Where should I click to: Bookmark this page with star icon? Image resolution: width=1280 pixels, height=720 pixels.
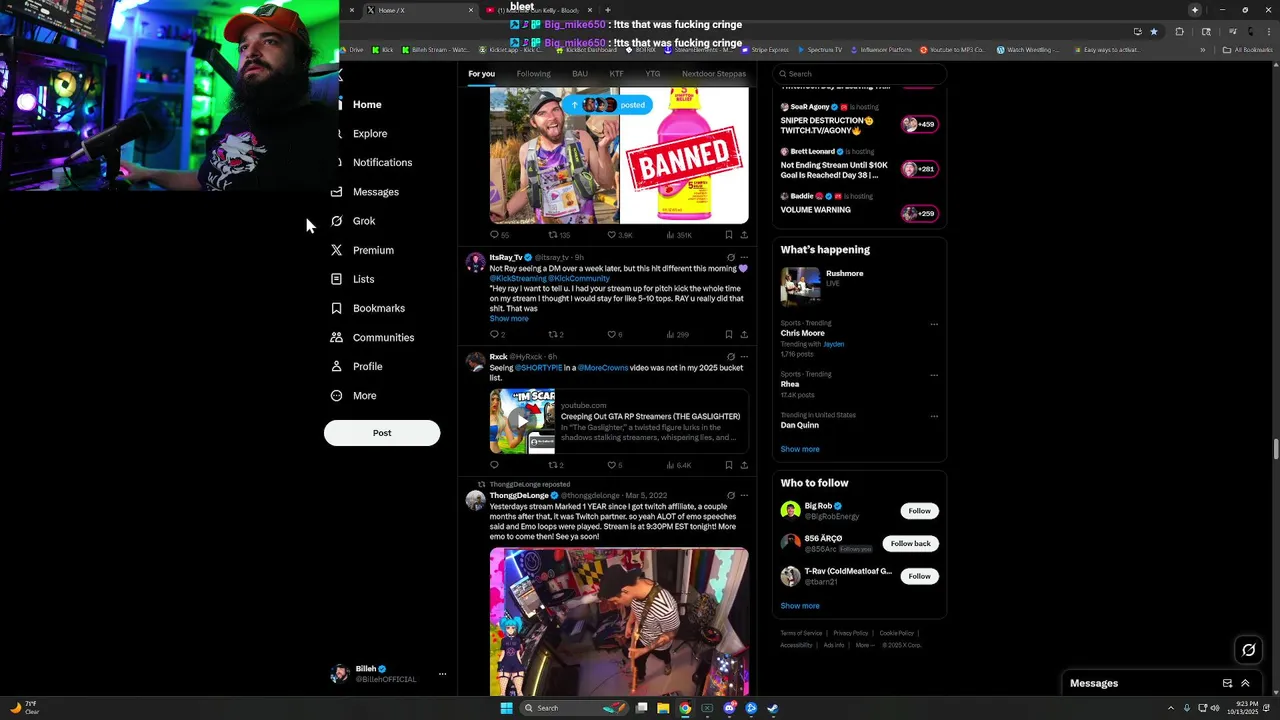tap(1153, 31)
